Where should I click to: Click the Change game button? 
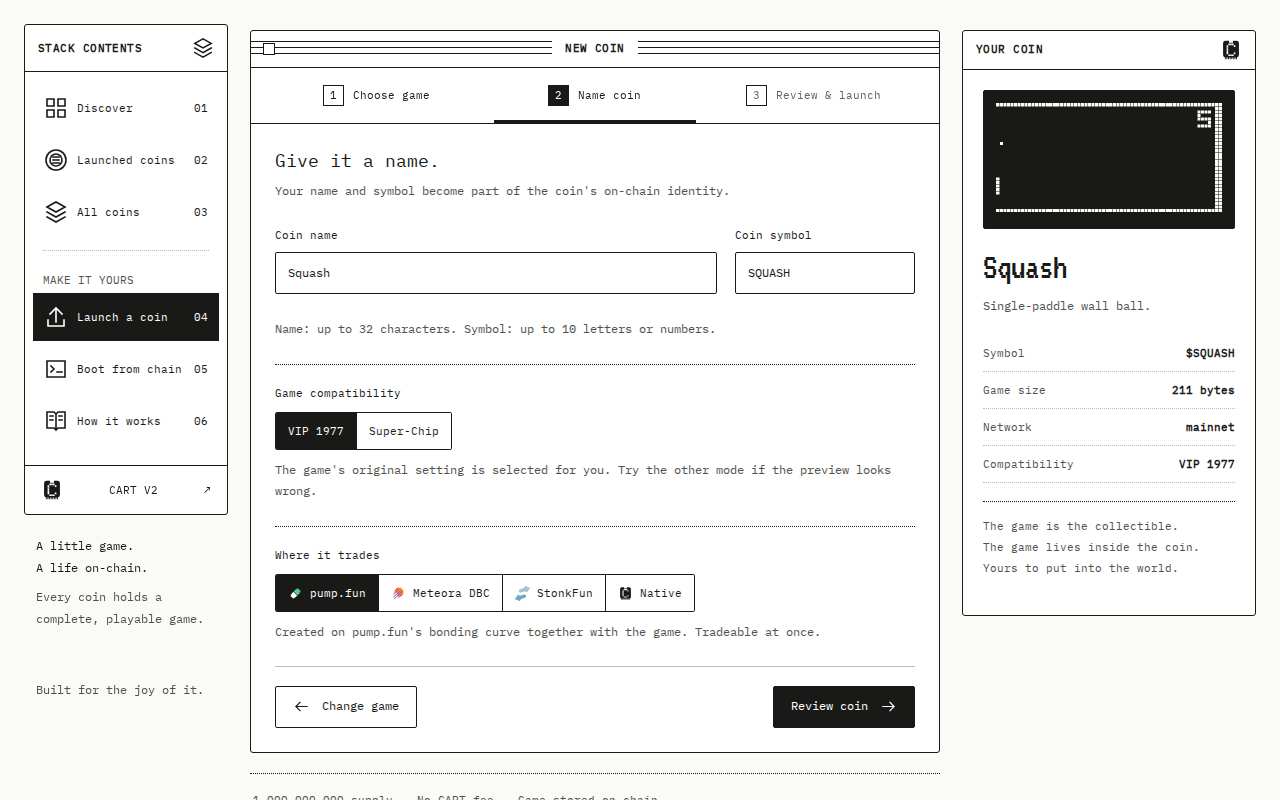pyautogui.click(x=346, y=706)
